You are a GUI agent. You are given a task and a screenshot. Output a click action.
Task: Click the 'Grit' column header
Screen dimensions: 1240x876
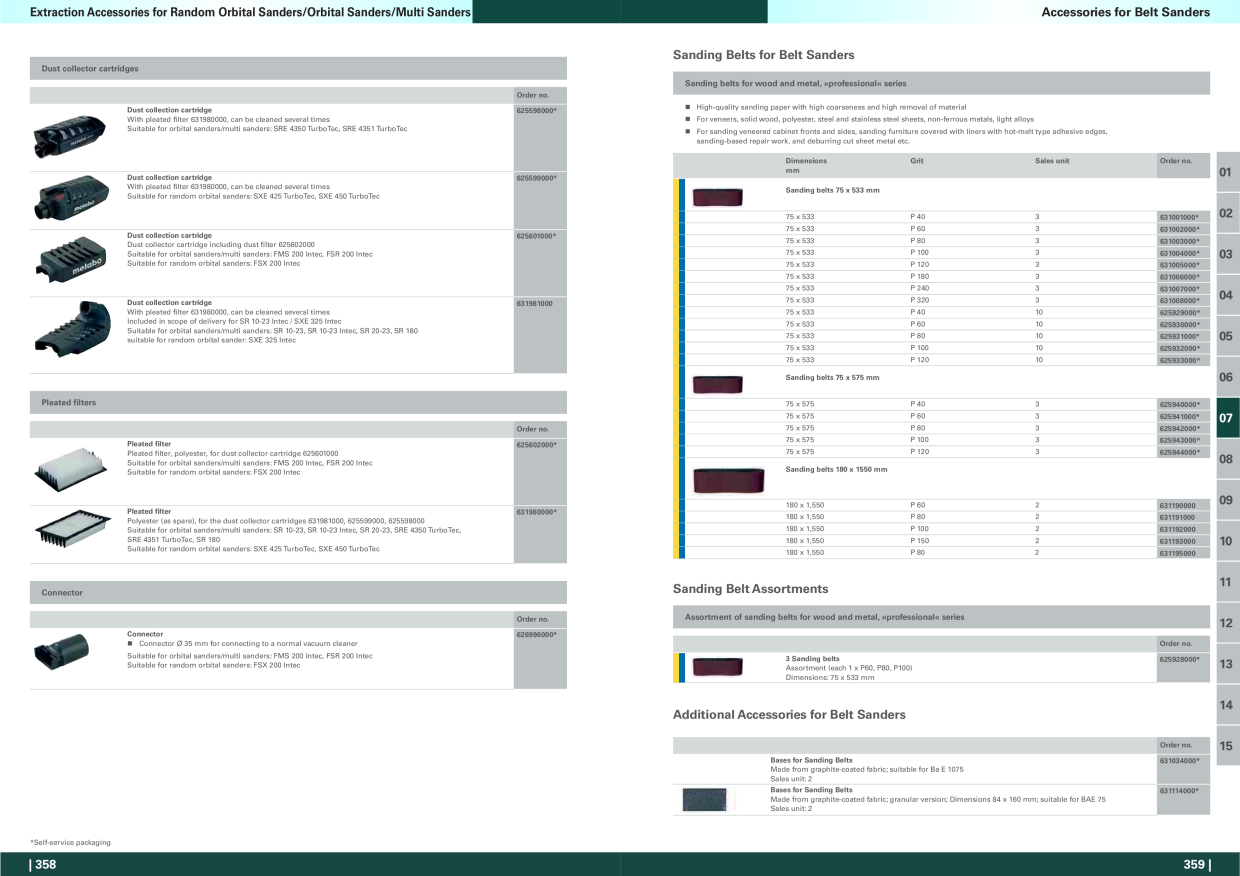917,161
